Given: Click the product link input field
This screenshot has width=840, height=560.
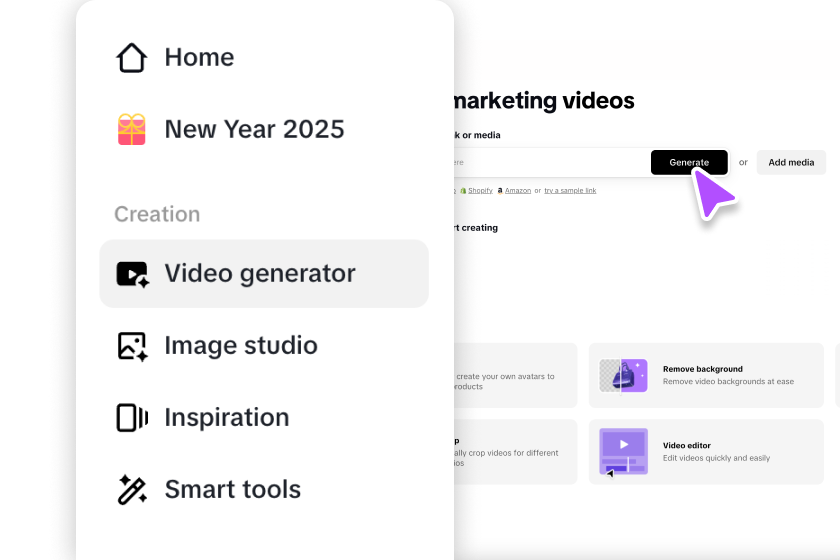Looking at the screenshot, I should 552,162.
